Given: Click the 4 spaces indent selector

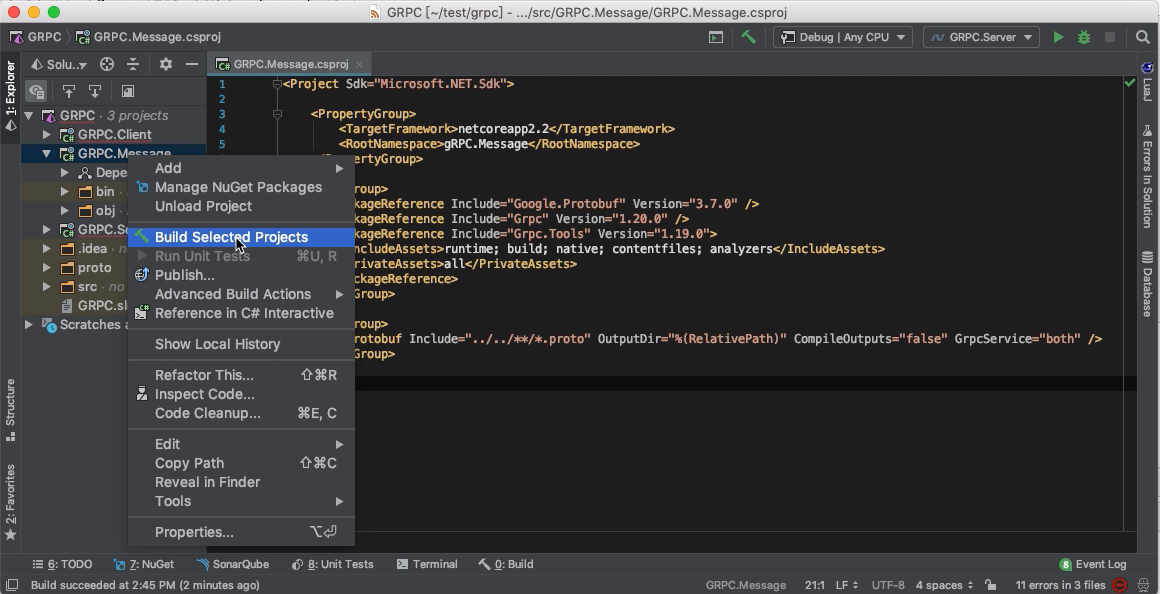Looking at the screenshot, I should tap(944, 585).
